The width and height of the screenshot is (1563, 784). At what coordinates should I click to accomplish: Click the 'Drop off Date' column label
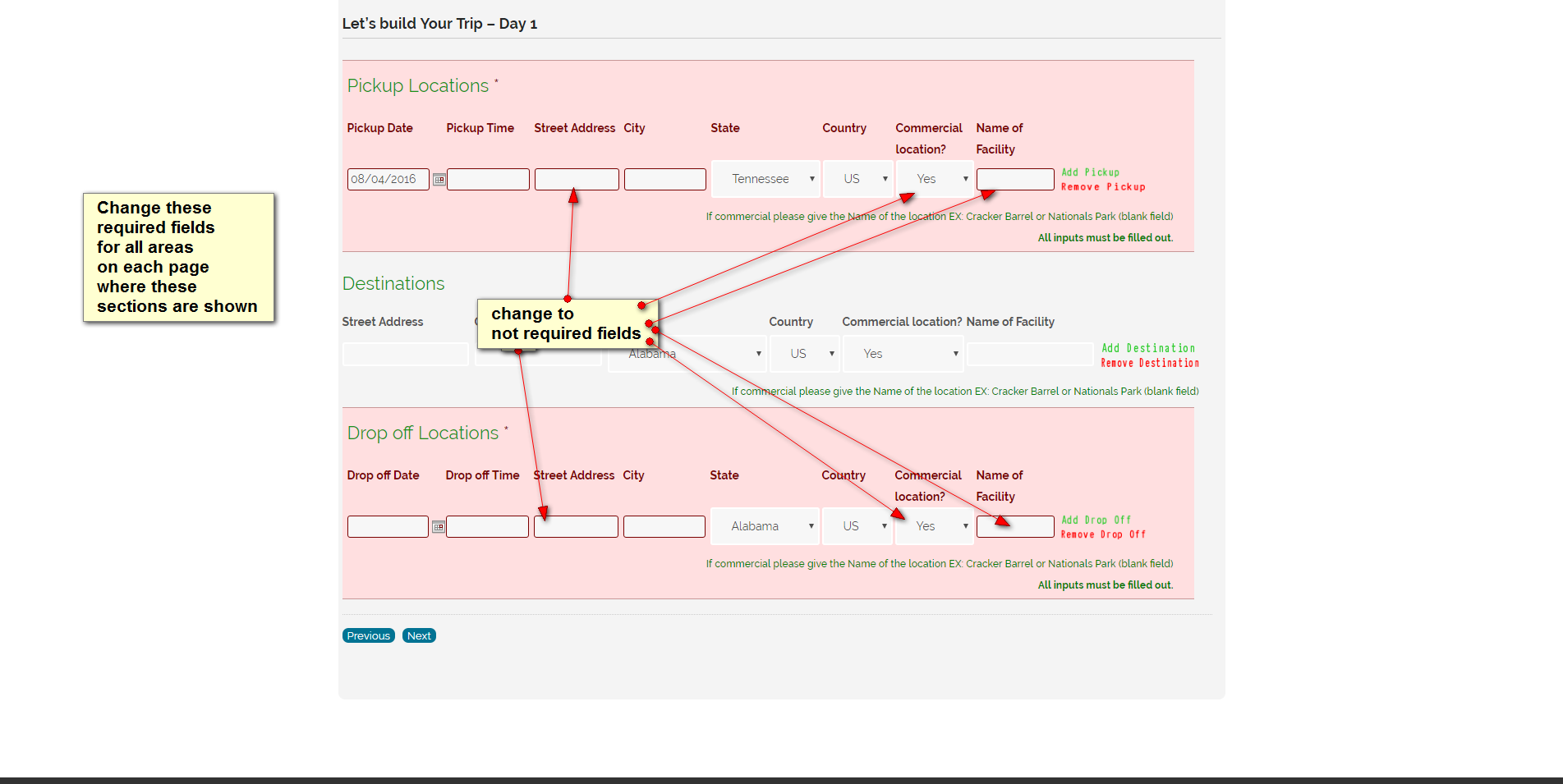[384, 475]
